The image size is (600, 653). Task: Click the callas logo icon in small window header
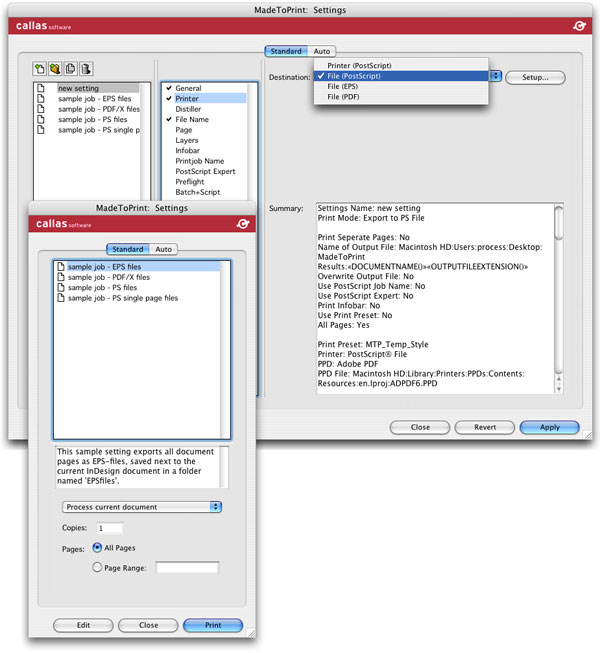pyautogui.click(x=243, y=224)
